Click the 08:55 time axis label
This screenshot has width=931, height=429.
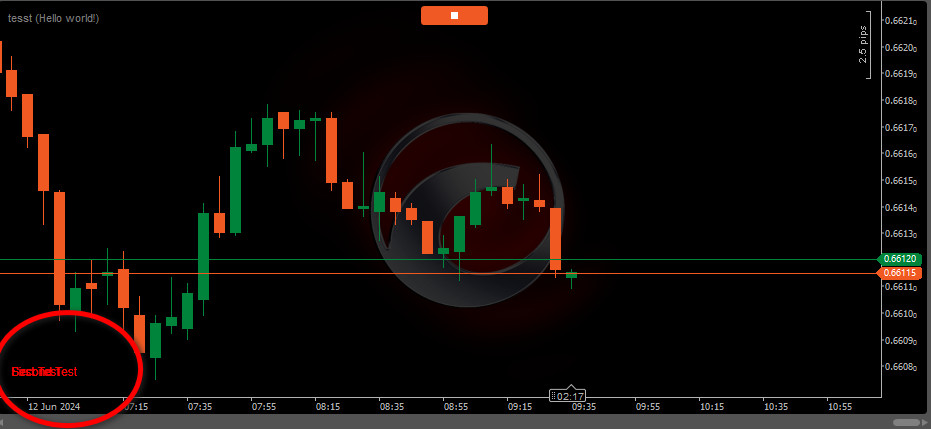[x=456, y=406]
